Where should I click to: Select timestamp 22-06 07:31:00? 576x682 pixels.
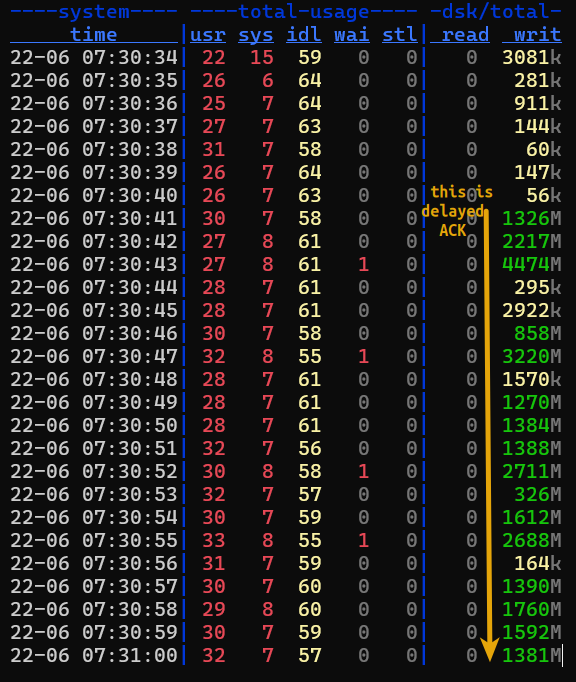[x=94, y=655]
